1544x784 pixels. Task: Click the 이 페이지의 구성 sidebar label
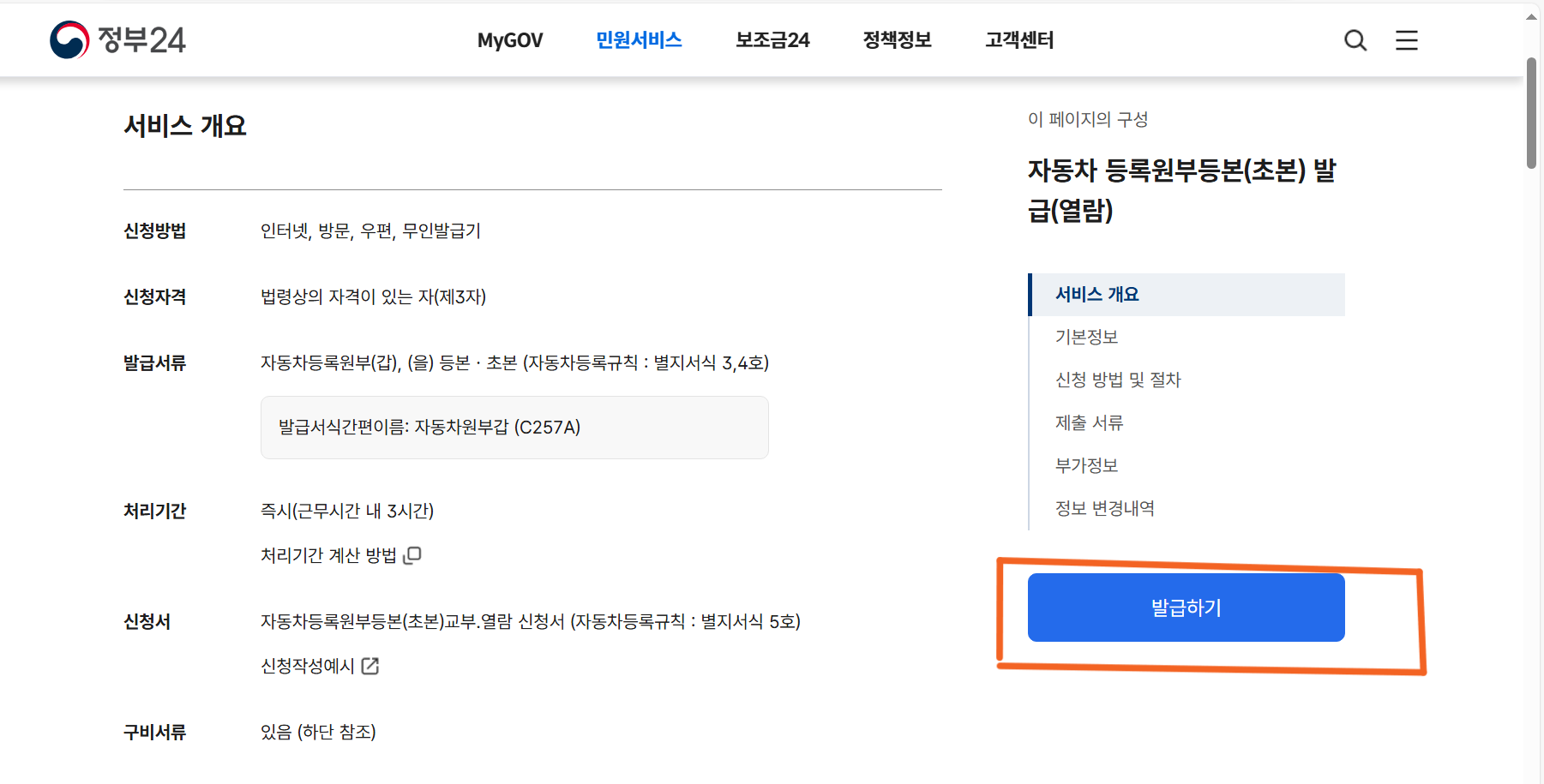click(x=1088, y=119)
